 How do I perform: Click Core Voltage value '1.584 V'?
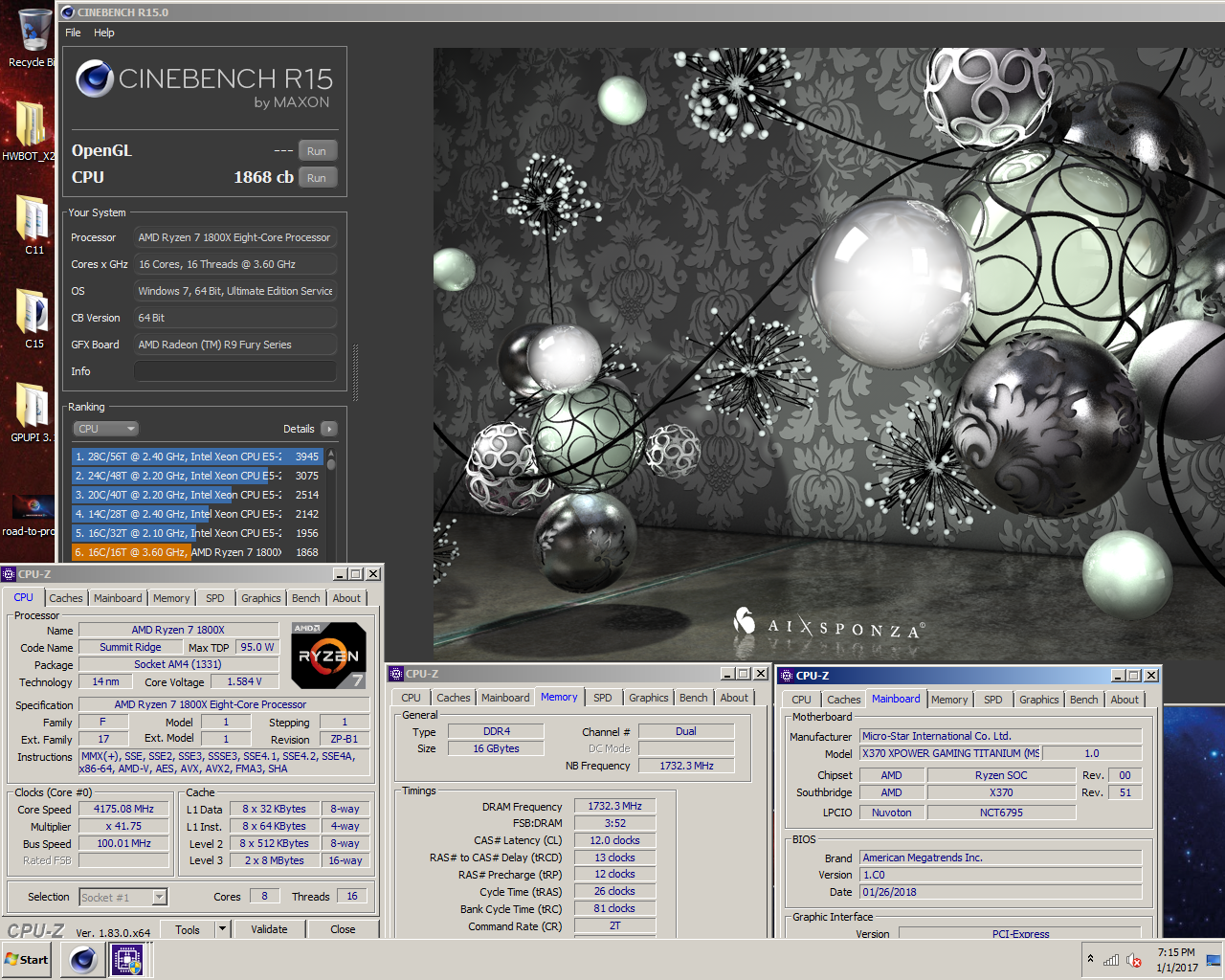(x=243, y=681)
